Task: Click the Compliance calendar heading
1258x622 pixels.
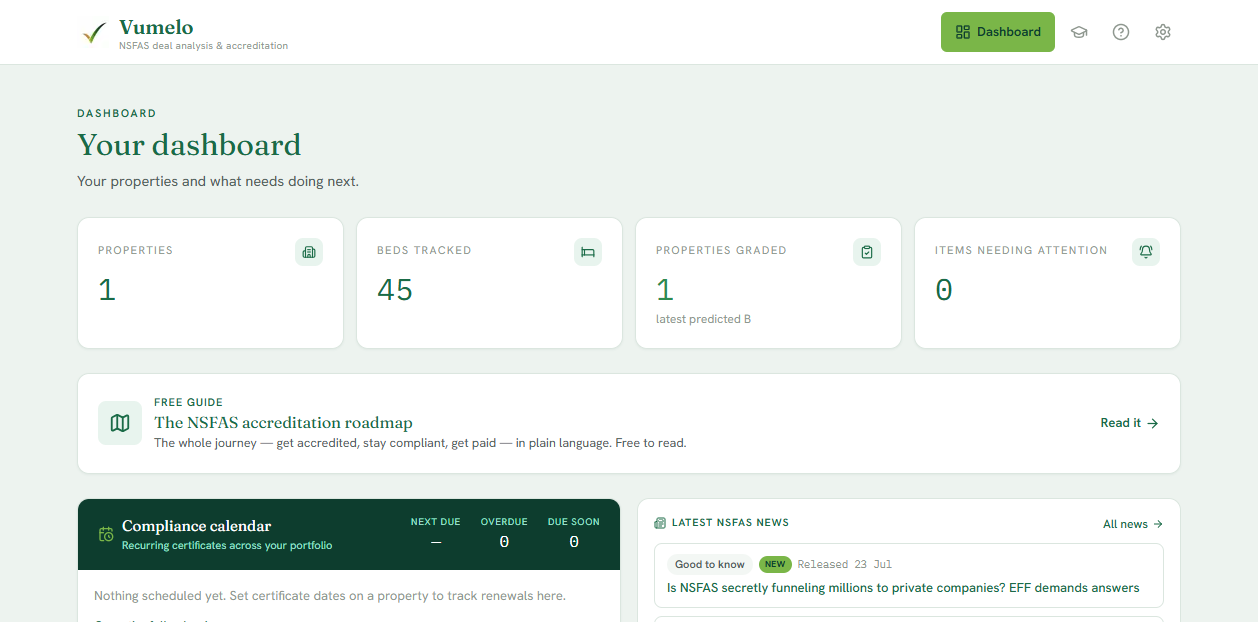Action: click(196, 526)
